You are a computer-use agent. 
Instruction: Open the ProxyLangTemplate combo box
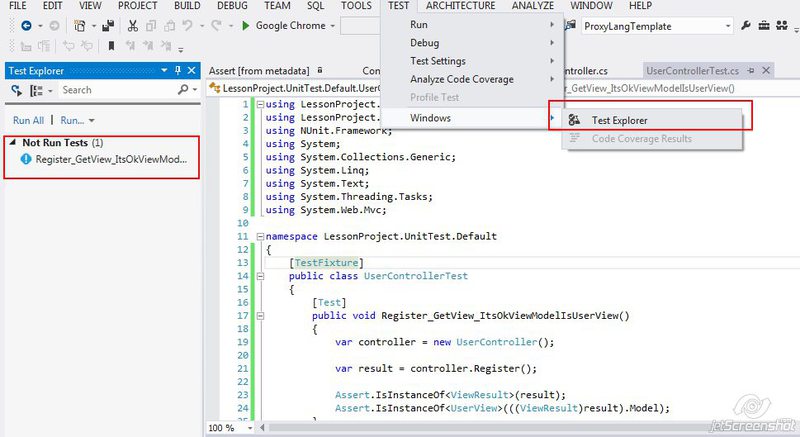click(x=657, y=26)
